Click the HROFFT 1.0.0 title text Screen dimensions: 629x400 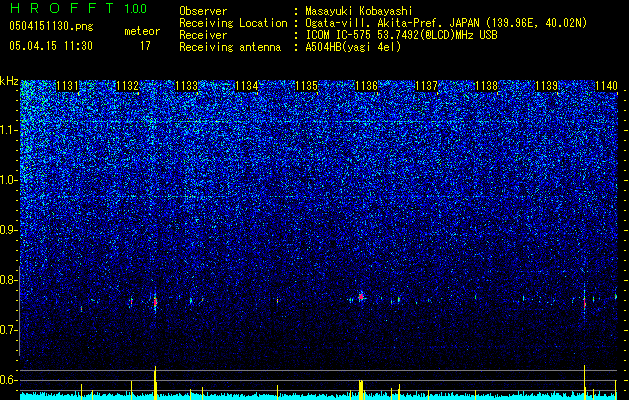[x=78, y=8]
